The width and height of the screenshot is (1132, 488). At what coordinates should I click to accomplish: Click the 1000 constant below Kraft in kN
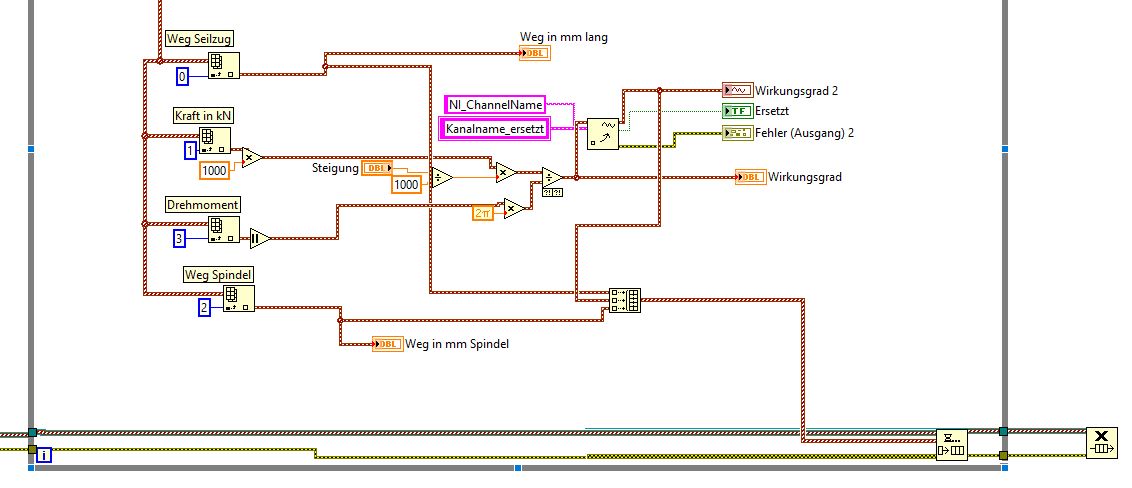214,170
